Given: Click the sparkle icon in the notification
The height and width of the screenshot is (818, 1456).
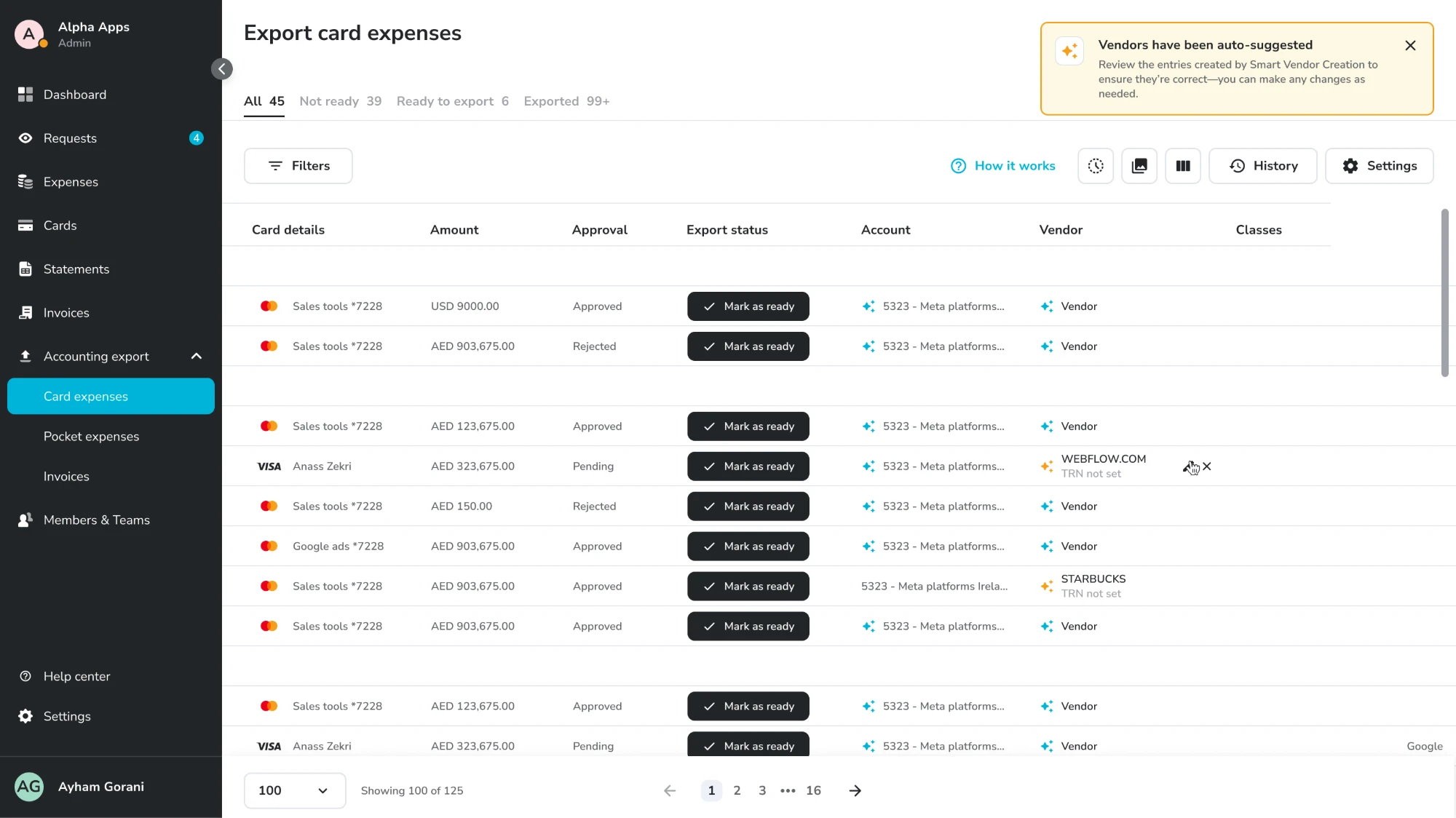Looking at the screenshot, I should [1069, 51].
